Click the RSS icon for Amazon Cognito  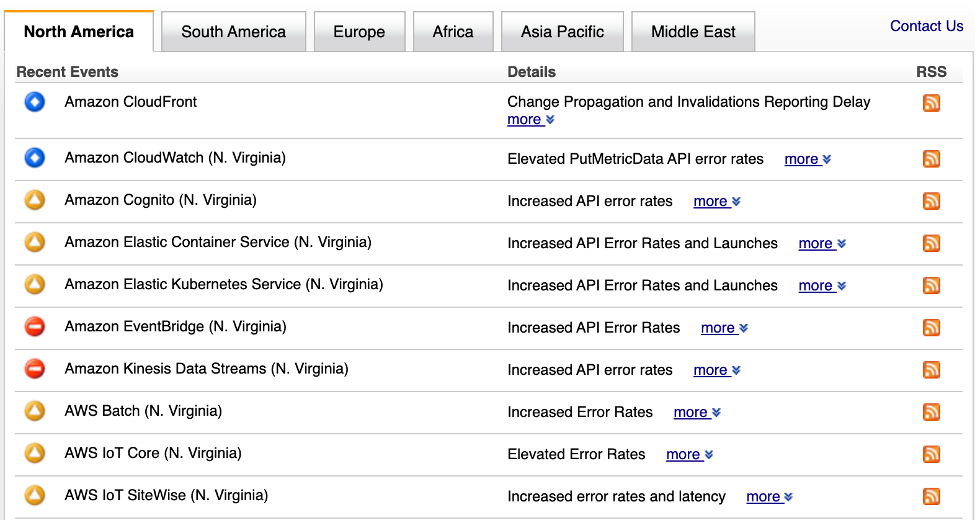[x=931, y=201]
